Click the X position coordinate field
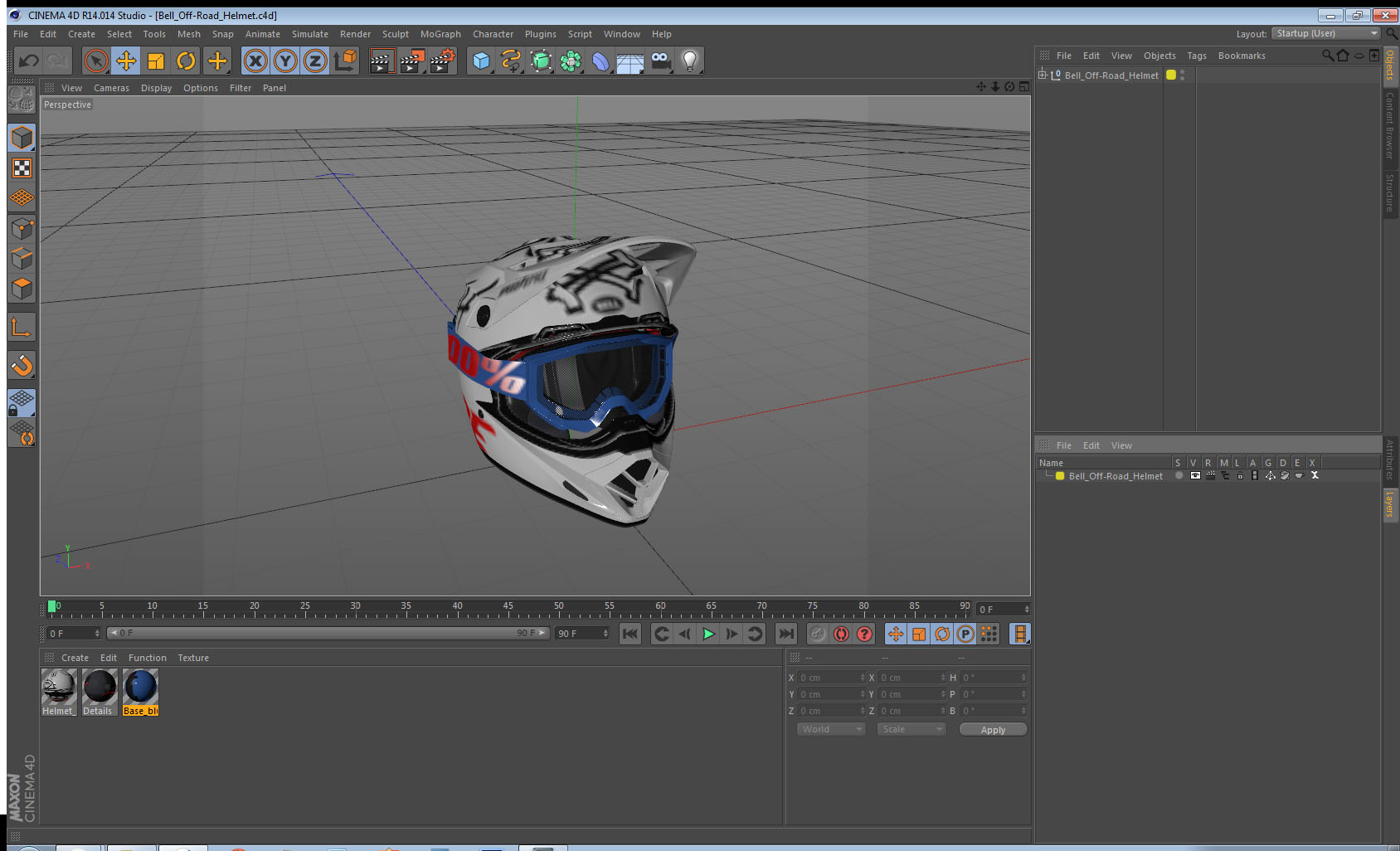This screenshot has height=851, width=1400. (832, 678)
